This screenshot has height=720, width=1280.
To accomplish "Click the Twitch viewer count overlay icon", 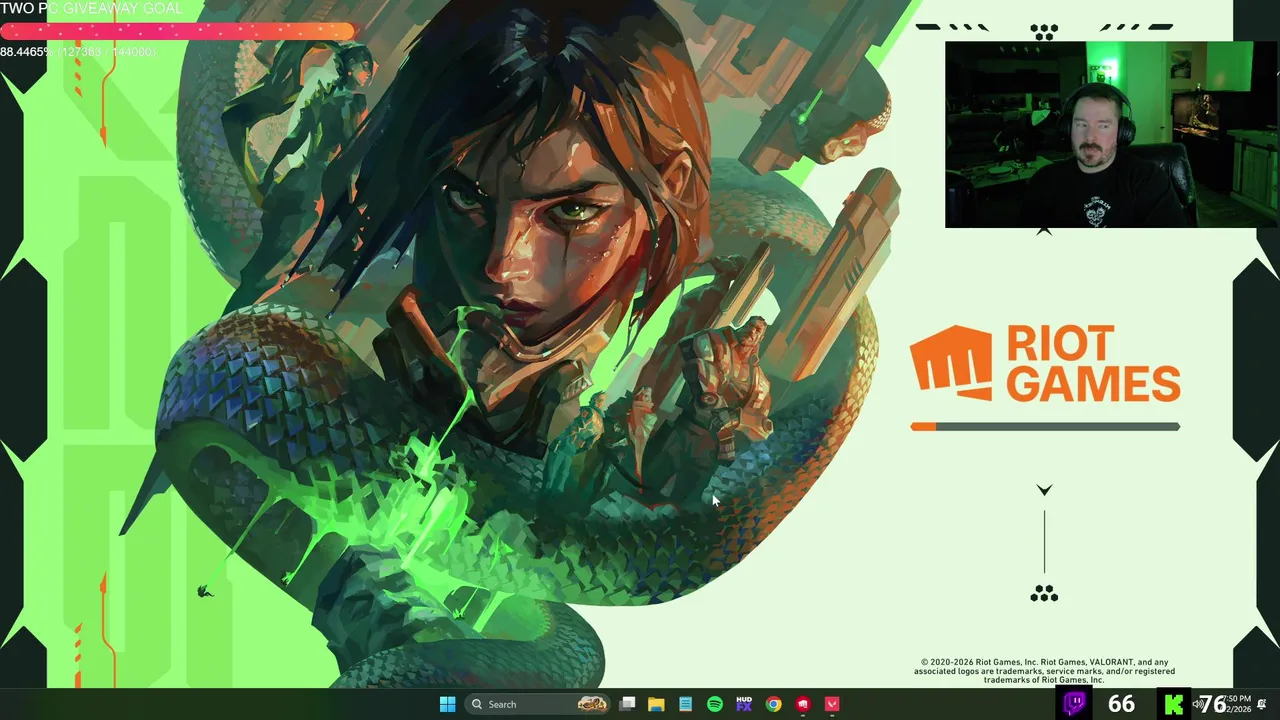I will (x=1075, y=703).
